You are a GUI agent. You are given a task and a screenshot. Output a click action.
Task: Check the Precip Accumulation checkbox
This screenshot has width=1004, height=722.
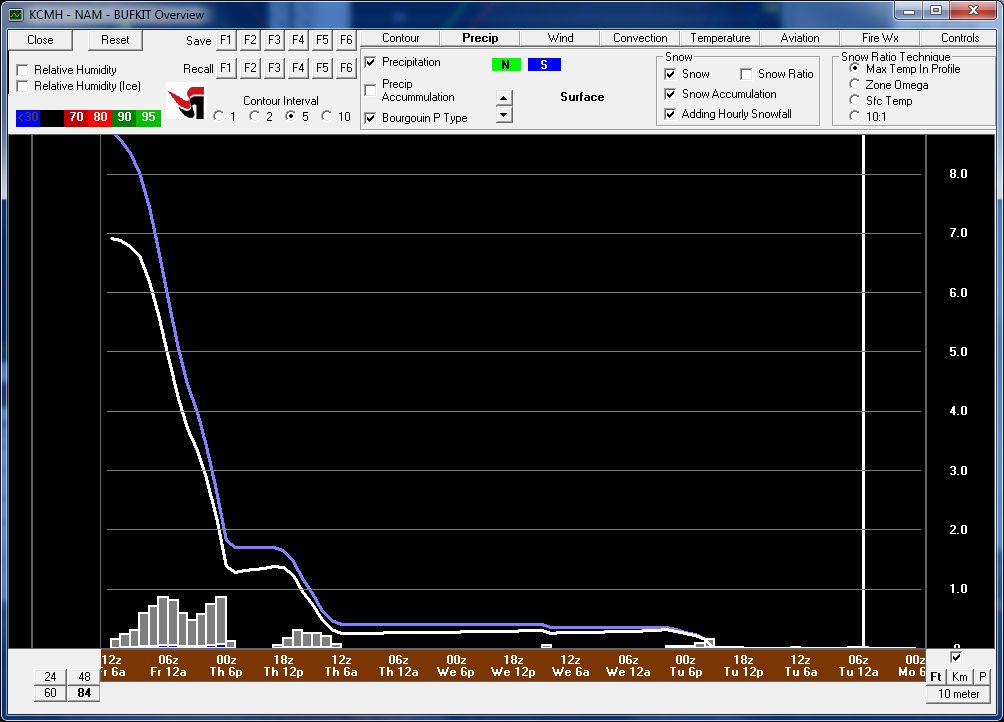(x=370, y=90)
